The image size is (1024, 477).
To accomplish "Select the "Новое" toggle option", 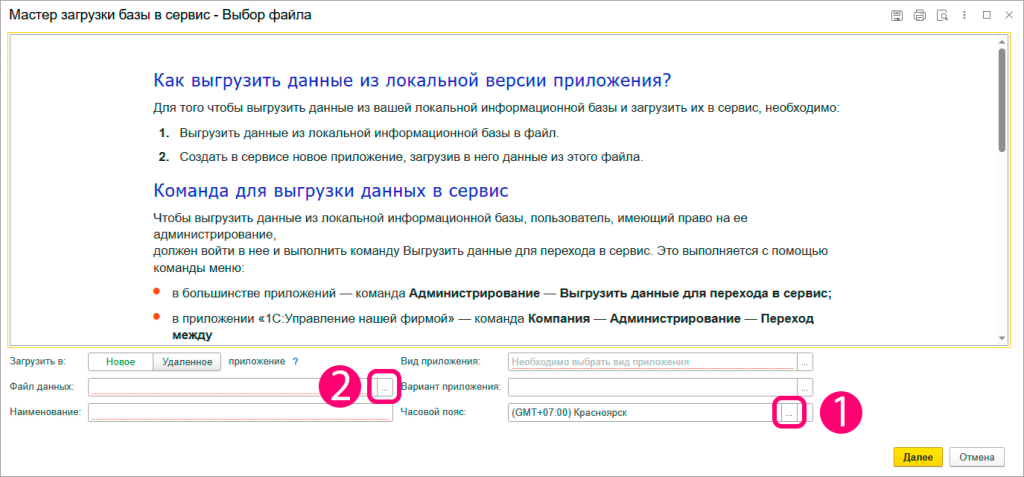I will pyautogui.click(x=120, y=362).
